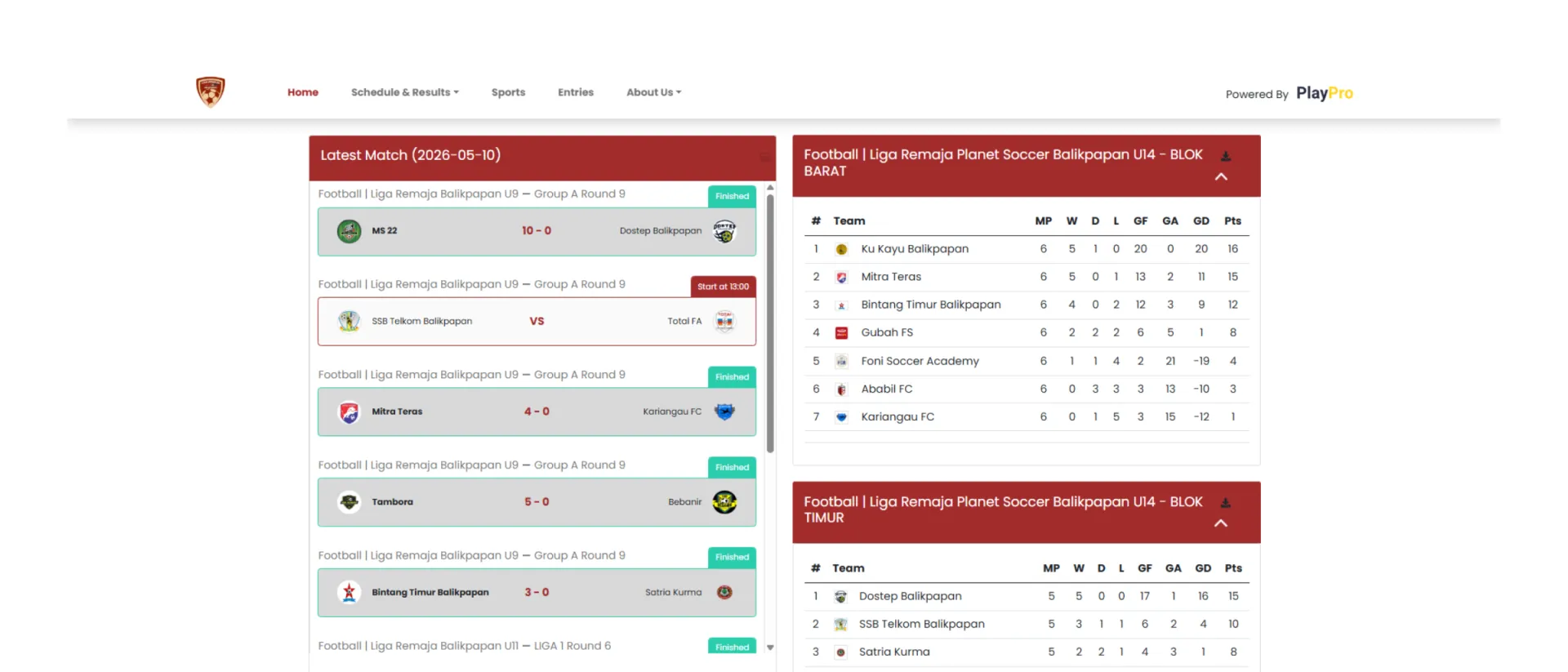Viewport: 1568px width, 672px height.
Task: Click Satria Kurma logo in standings table
Action: tap(840, 652)
